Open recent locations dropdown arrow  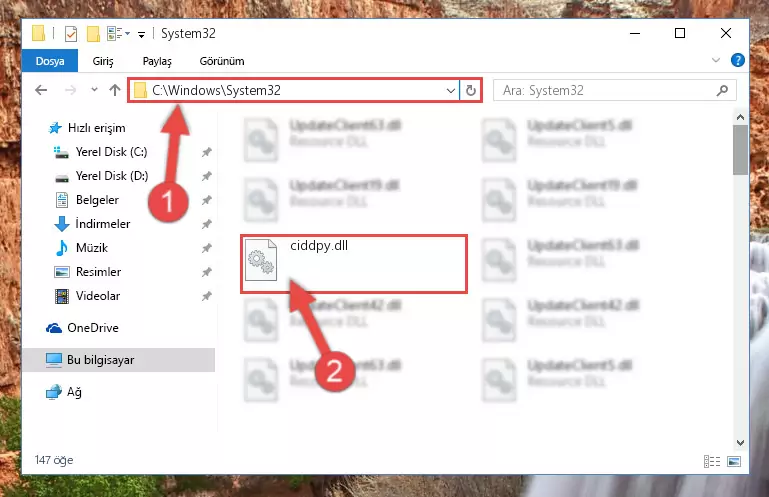[x=94, y=90]
